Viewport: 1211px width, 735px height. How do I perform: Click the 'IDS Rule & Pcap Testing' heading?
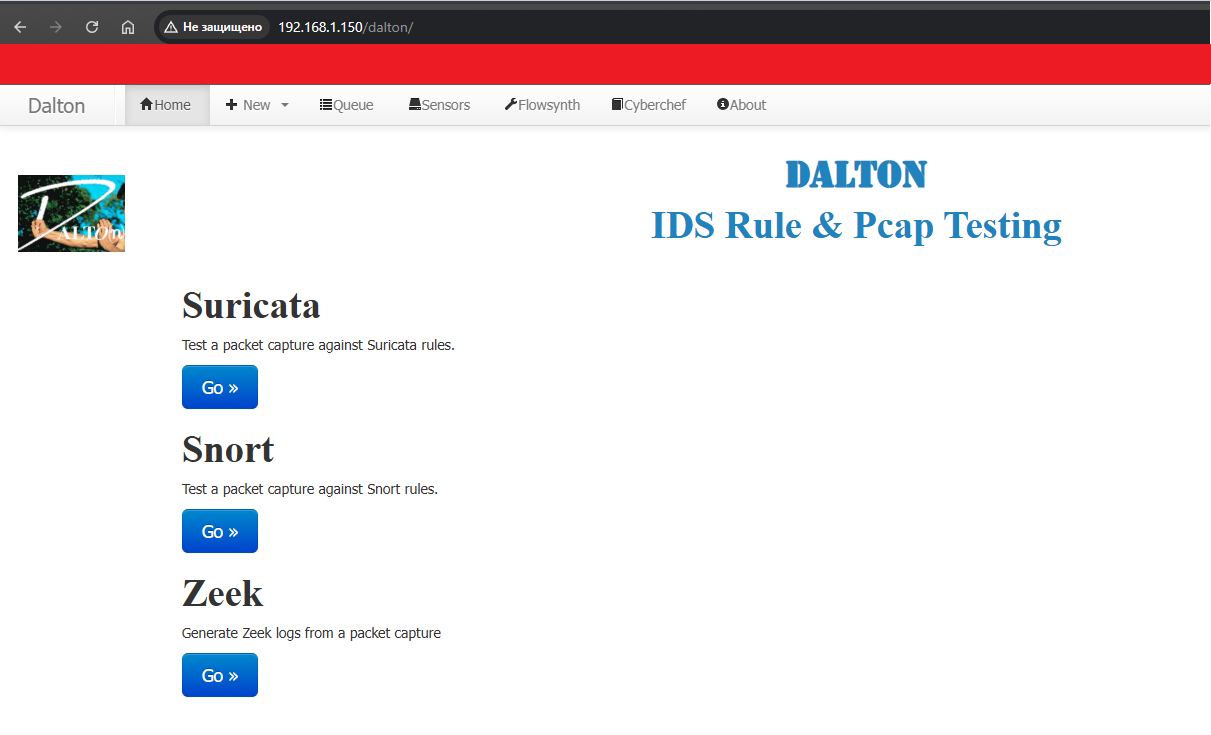point(856,225)
